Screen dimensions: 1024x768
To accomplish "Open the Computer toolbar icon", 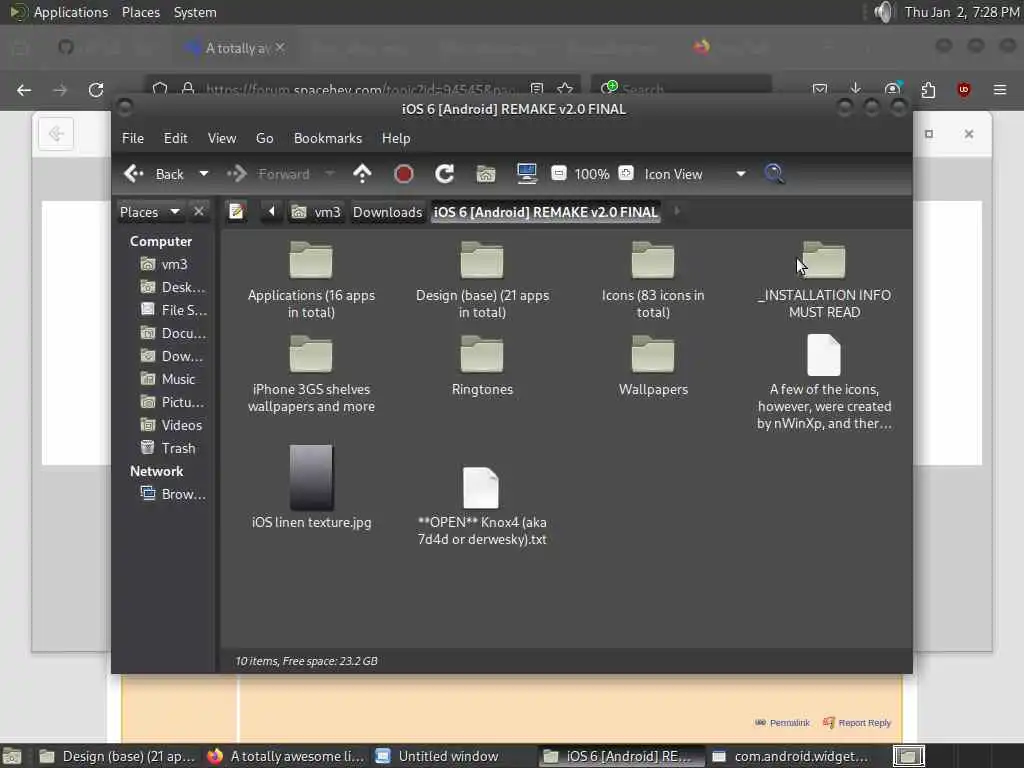I will [526, 174].
